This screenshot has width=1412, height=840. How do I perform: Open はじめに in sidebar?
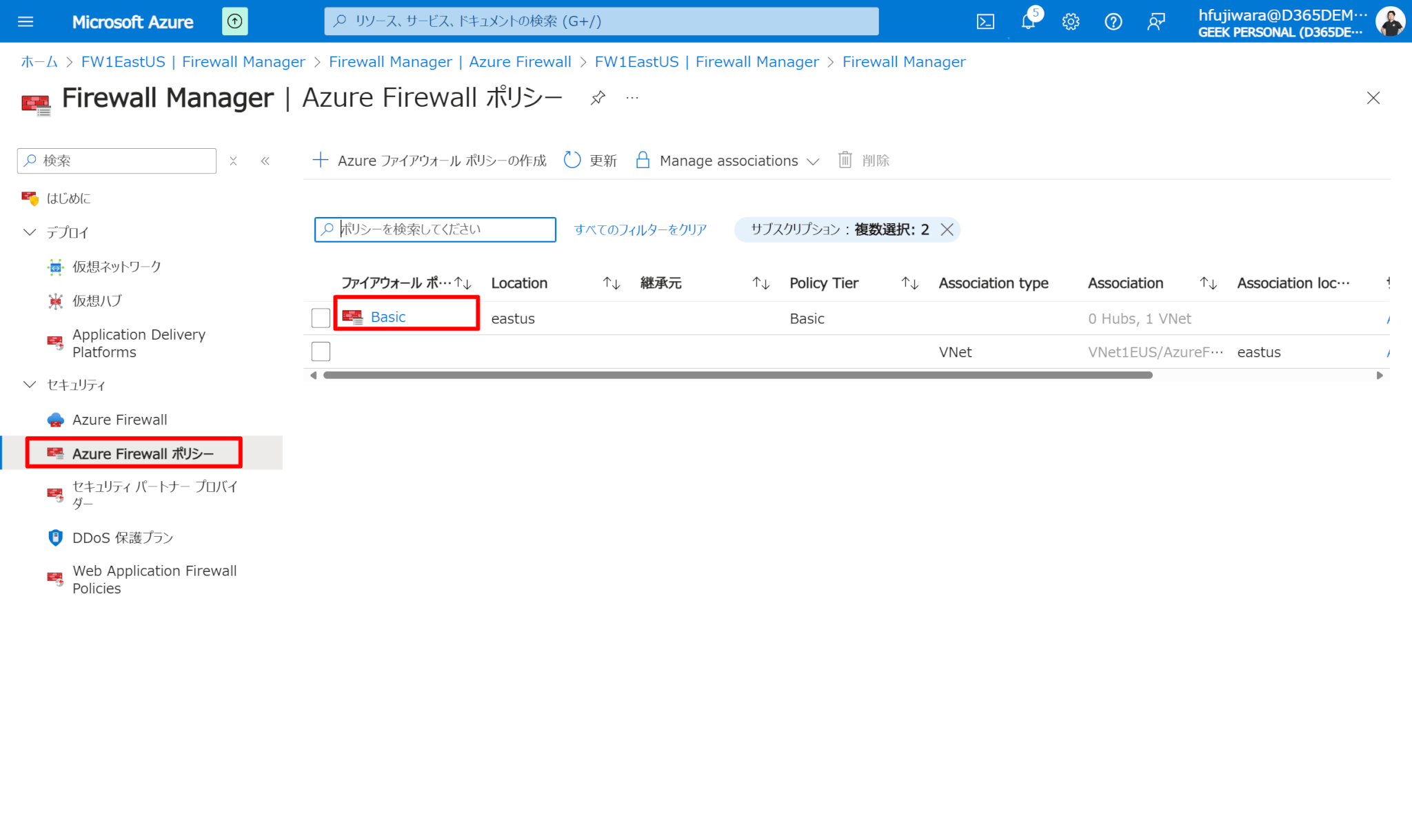(68, 198)
